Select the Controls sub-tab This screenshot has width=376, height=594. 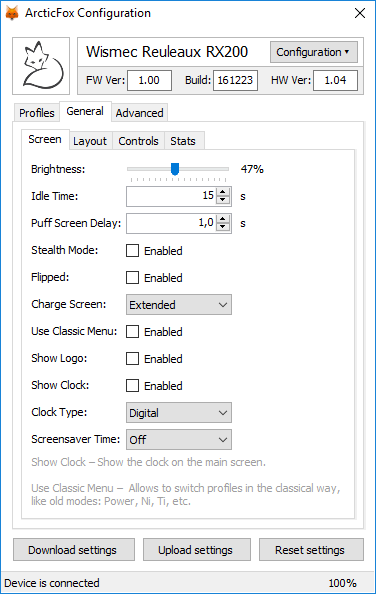point(138,141)
